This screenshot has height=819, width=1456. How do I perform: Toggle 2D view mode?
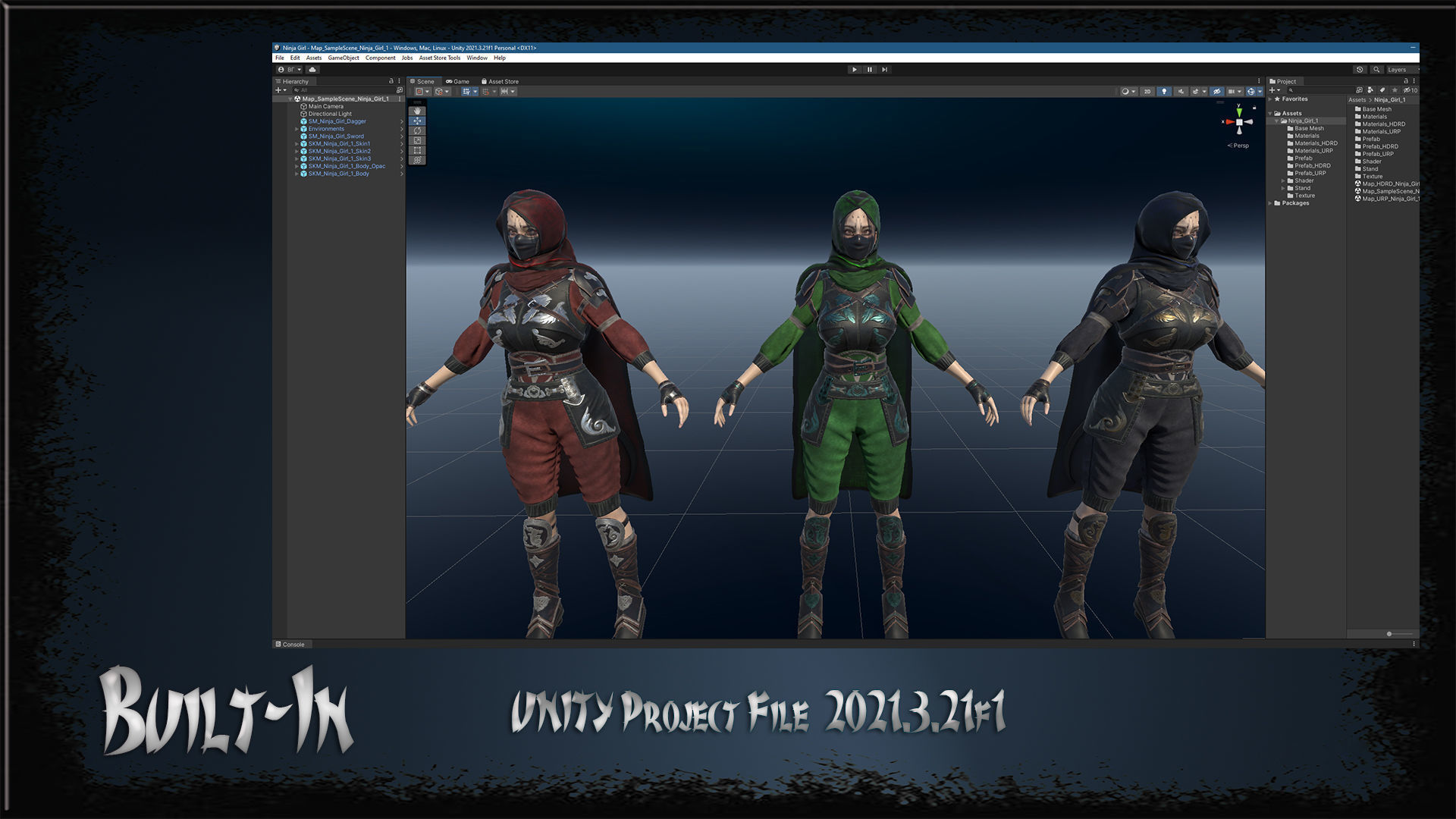[1147, 92]
